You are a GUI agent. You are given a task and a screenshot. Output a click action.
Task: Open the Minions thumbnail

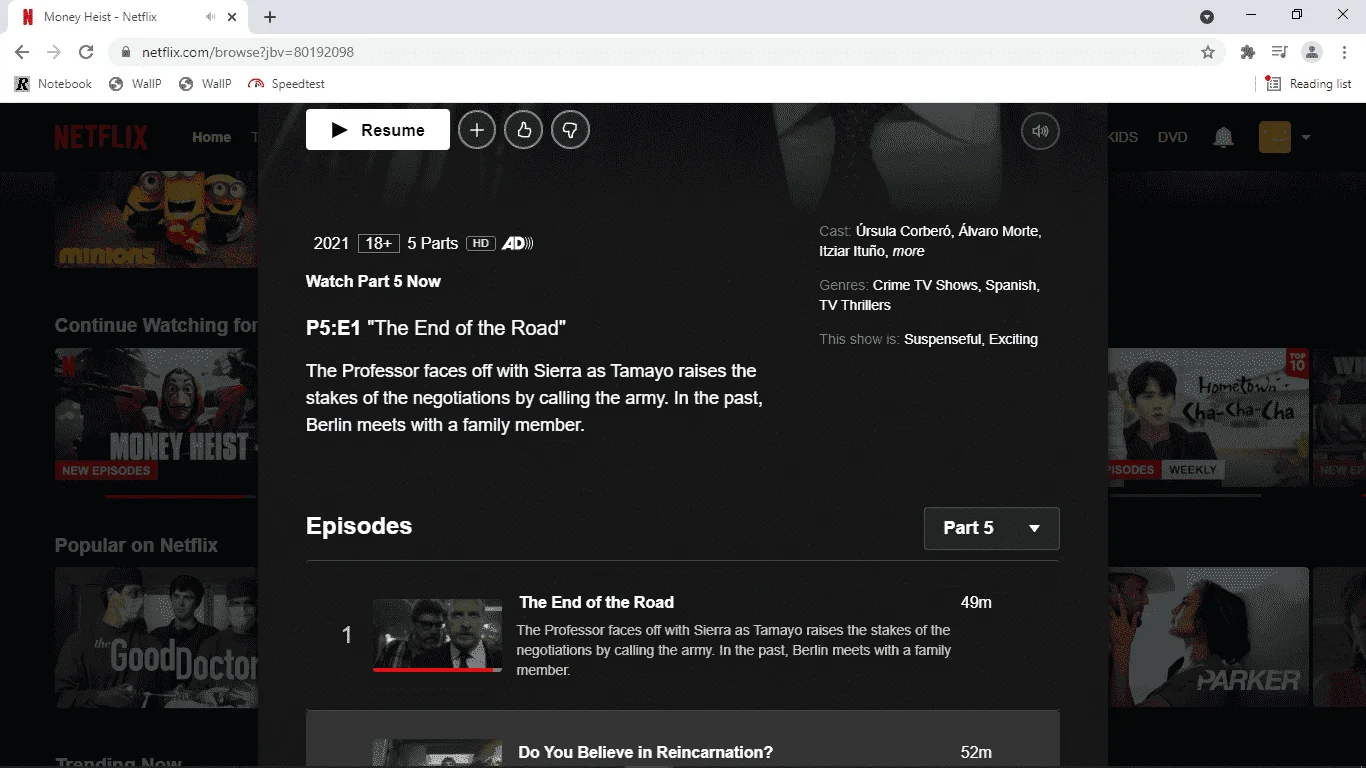[x=156, y=220]
